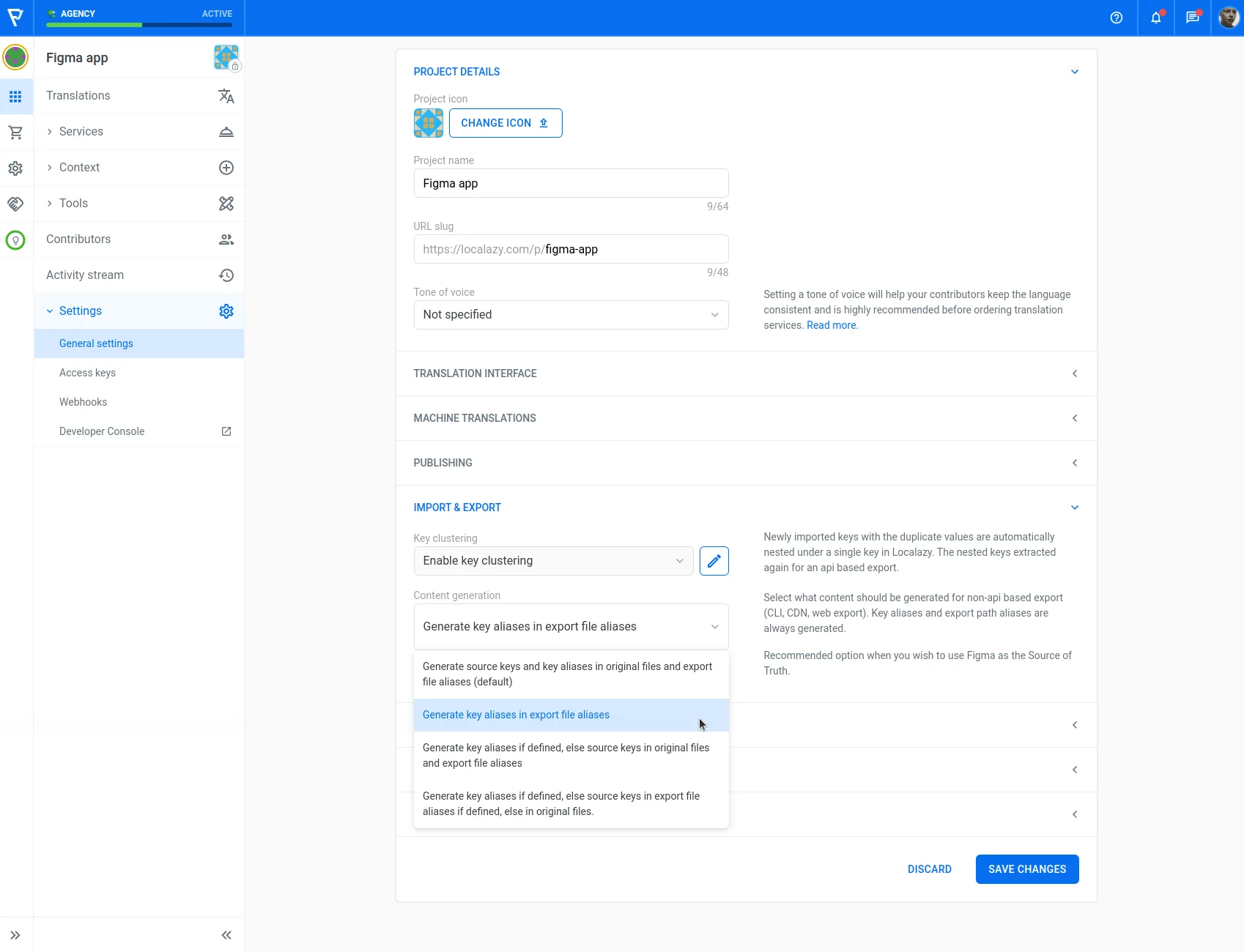Click the Read more link
This screenshot has width=1244, height=952.
coord(832,325)
